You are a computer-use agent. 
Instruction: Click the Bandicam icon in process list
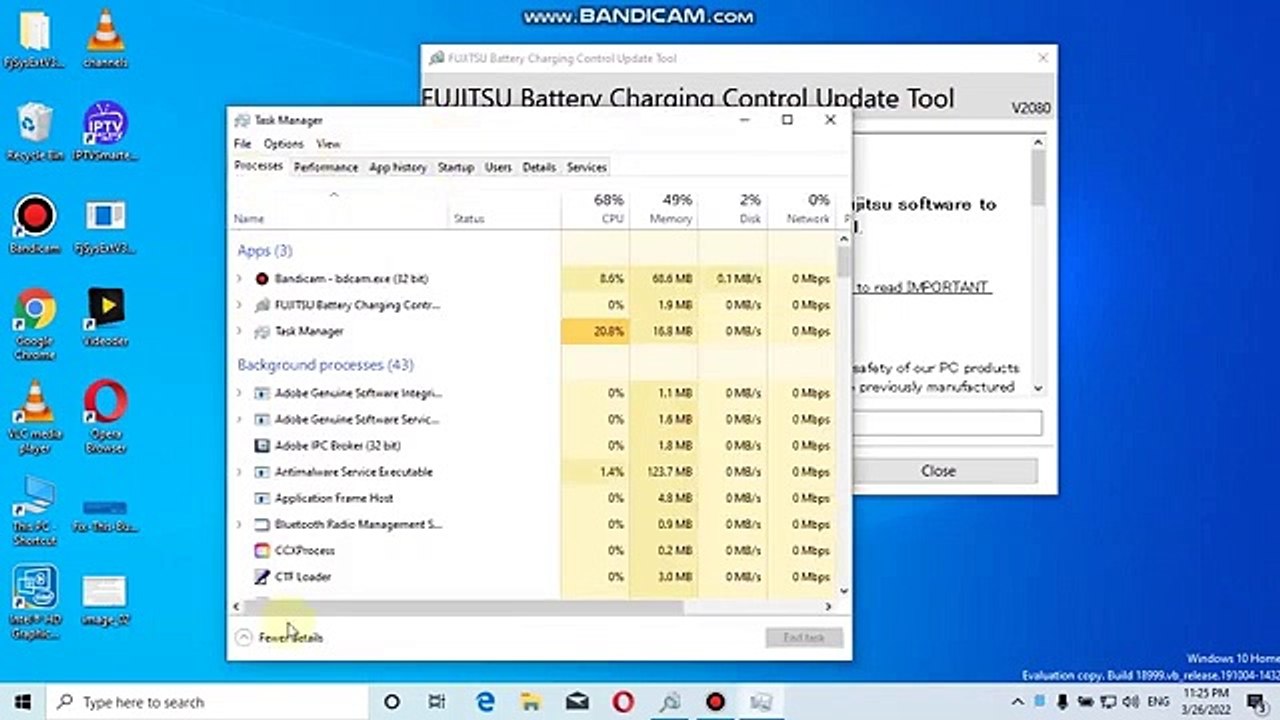pyautogui.click(x=262, y=279)
